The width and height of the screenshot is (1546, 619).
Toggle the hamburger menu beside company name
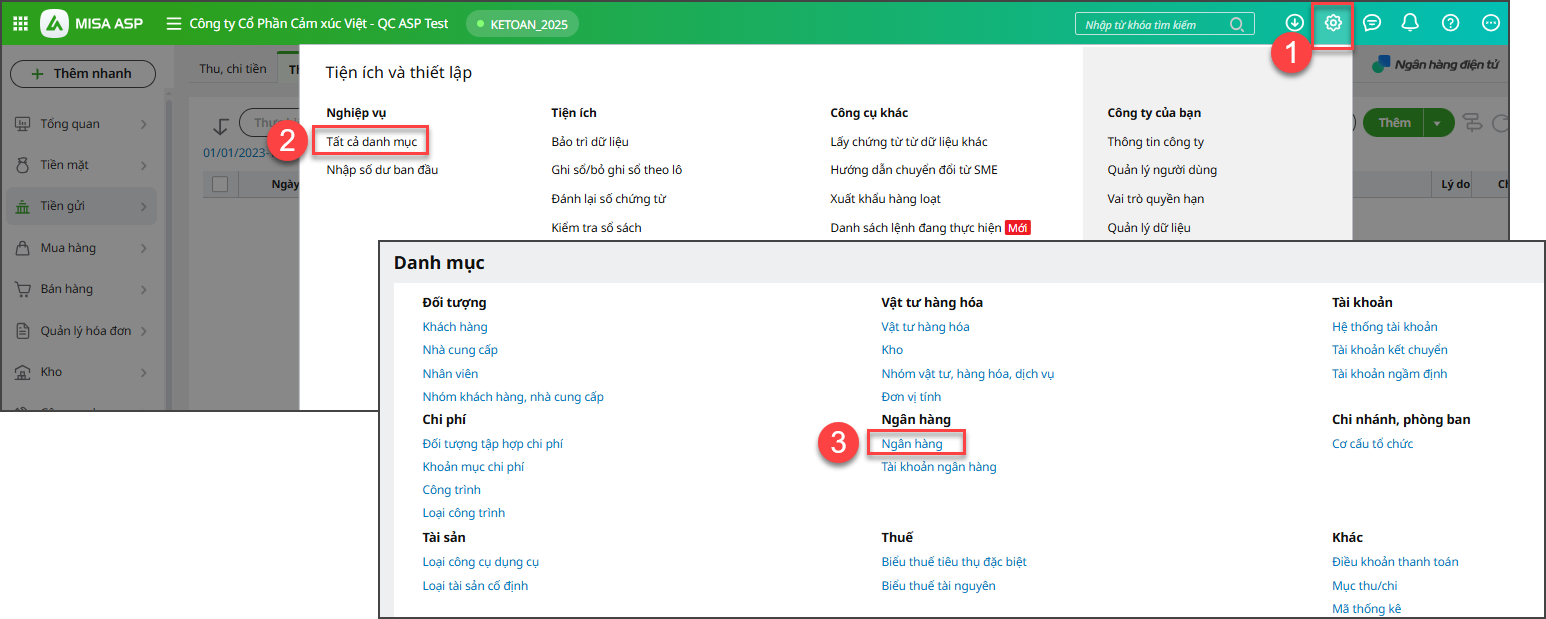pos(174,23)
